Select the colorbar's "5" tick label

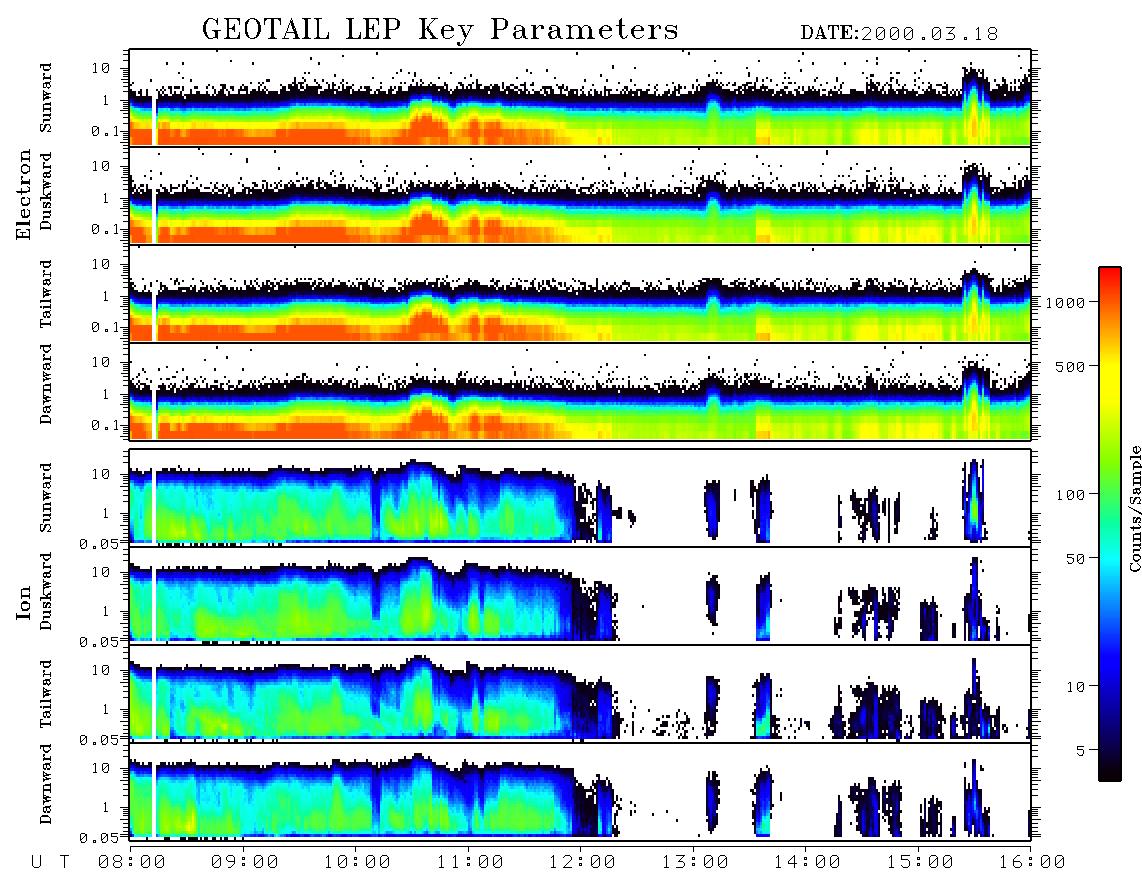pos(1081,750)
